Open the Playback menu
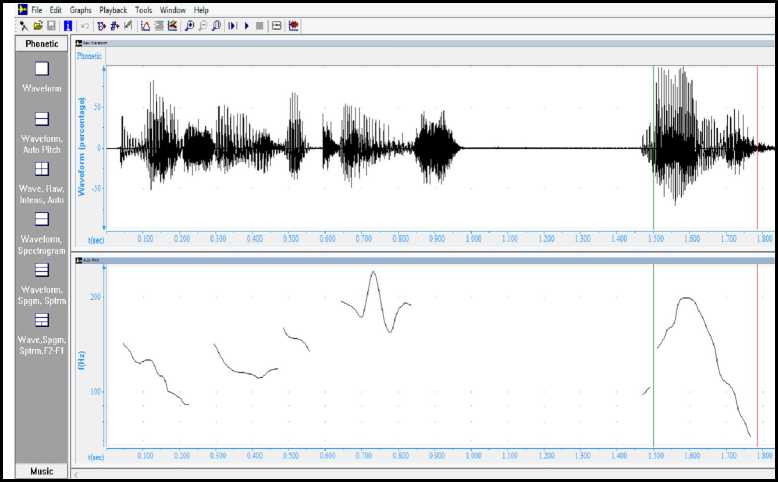 [114, 10]
